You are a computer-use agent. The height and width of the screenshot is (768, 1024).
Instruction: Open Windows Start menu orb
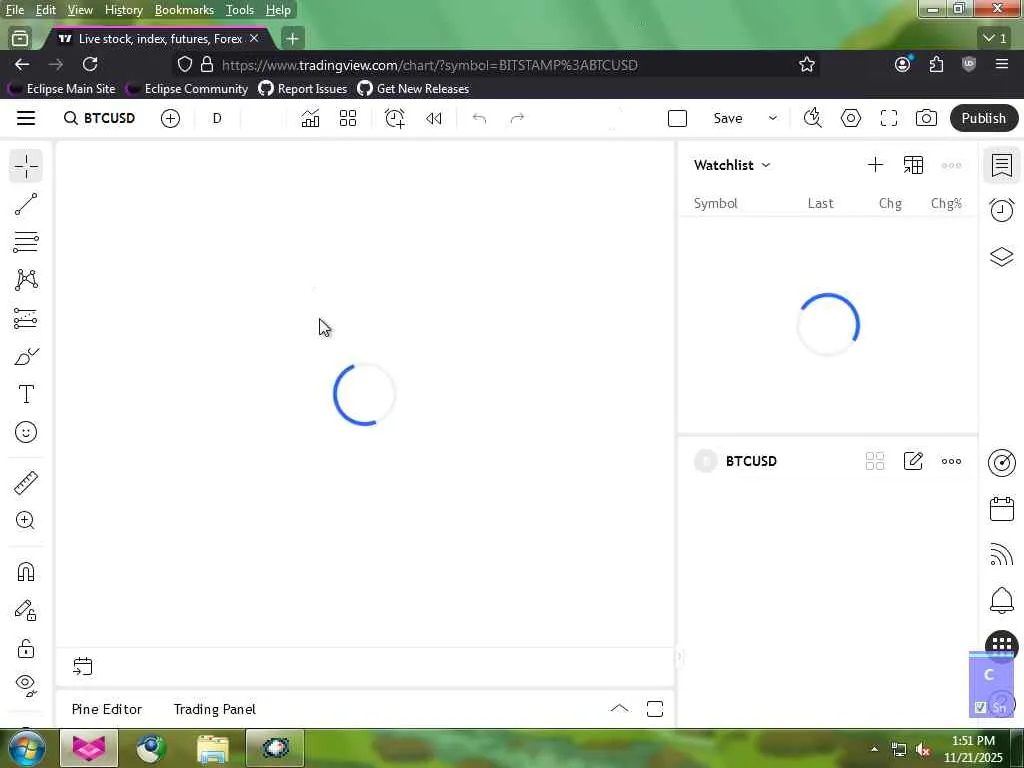(x=27, y=748)
